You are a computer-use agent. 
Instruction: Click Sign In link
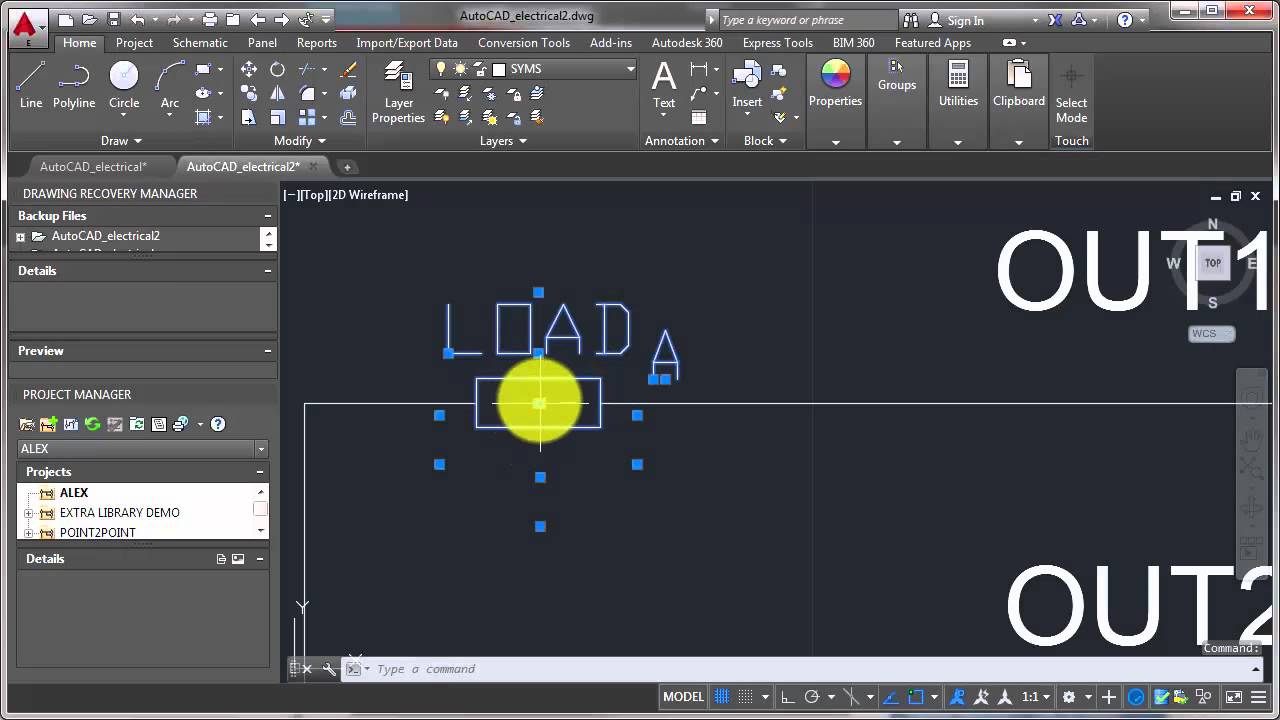pos(965,20)
